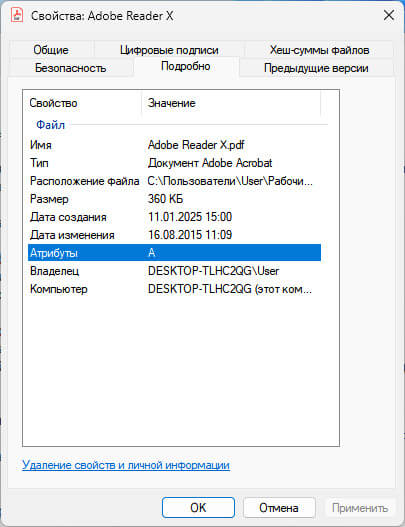Close the Adobe Reader X properties dialog

coord(389,15)
